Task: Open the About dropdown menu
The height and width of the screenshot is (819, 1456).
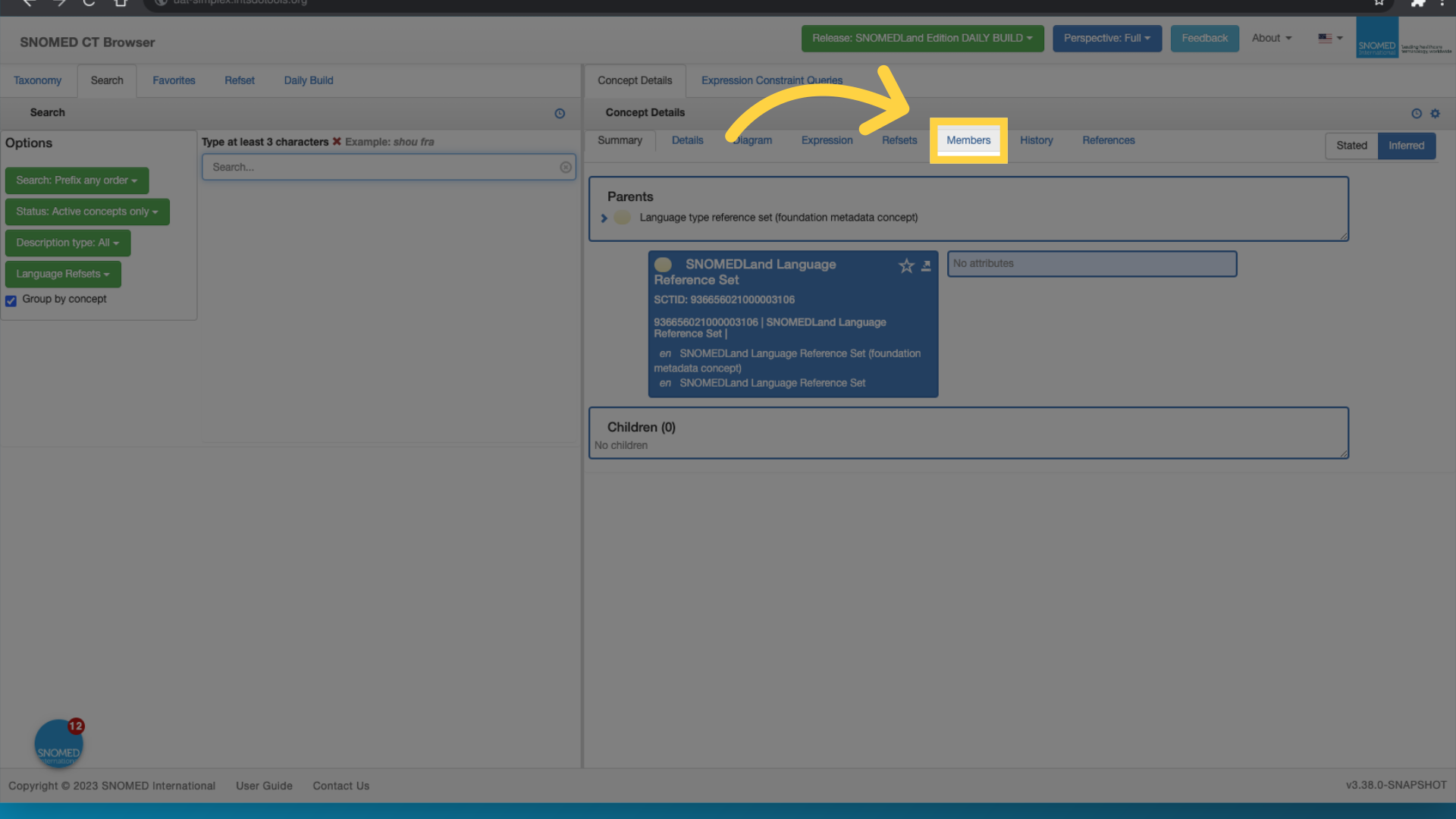Action: pos(1271,38)
